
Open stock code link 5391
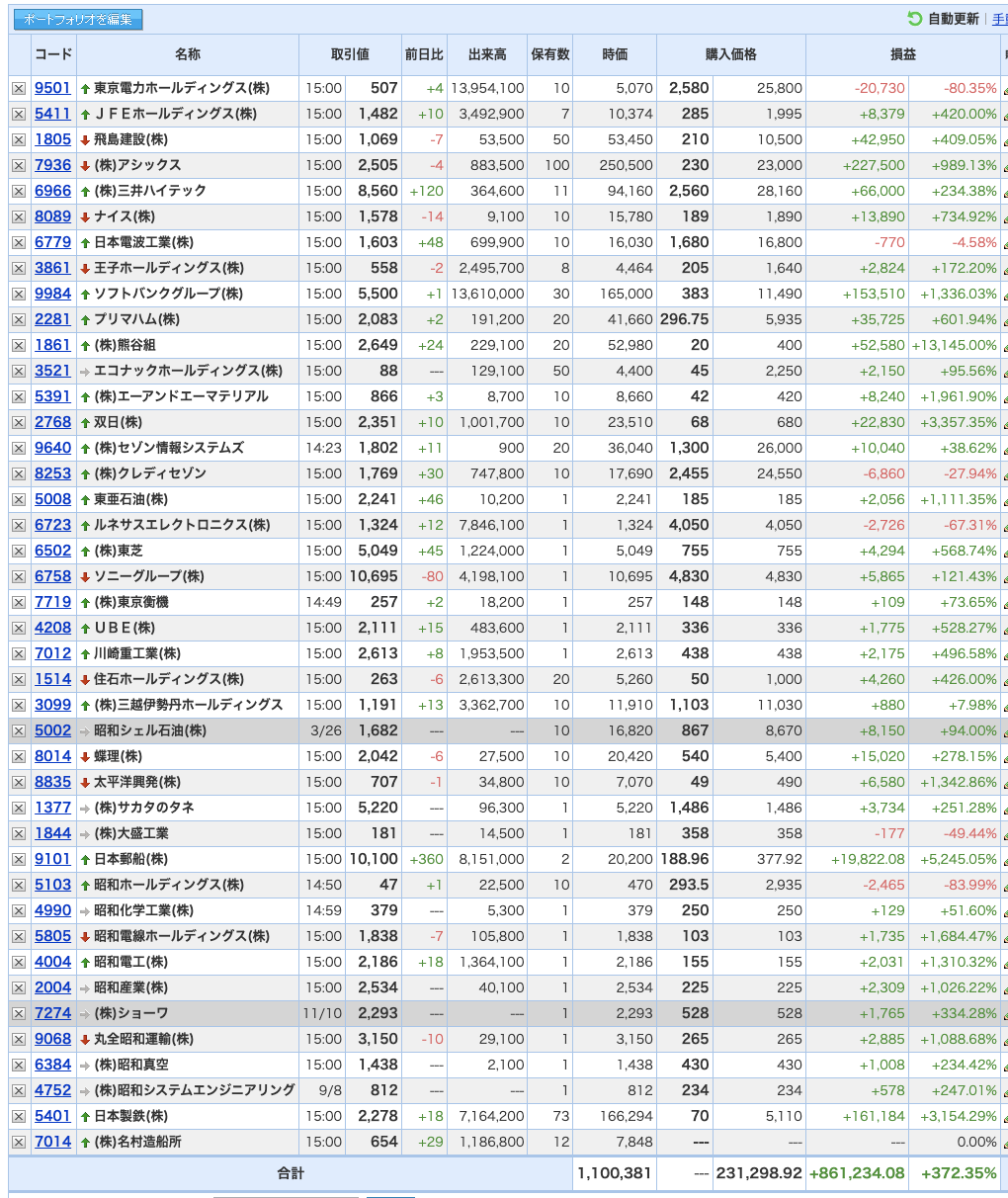tap(53, 396)
